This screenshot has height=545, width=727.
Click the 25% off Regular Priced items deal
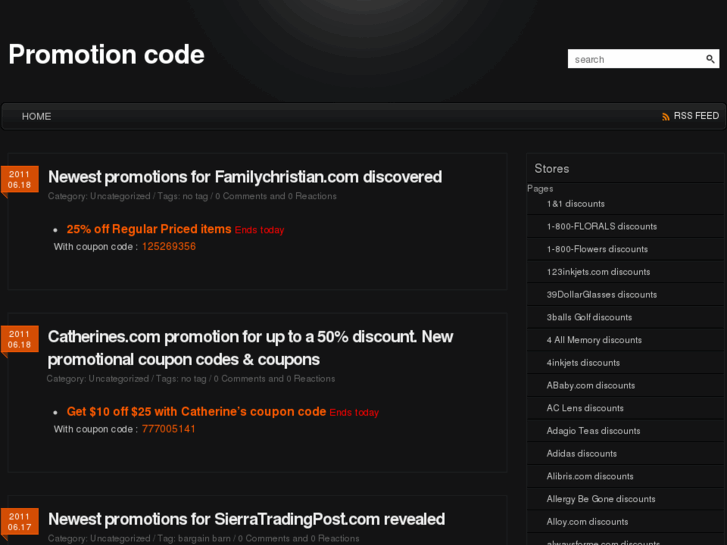pyautogui.click(x=149, y=229)
